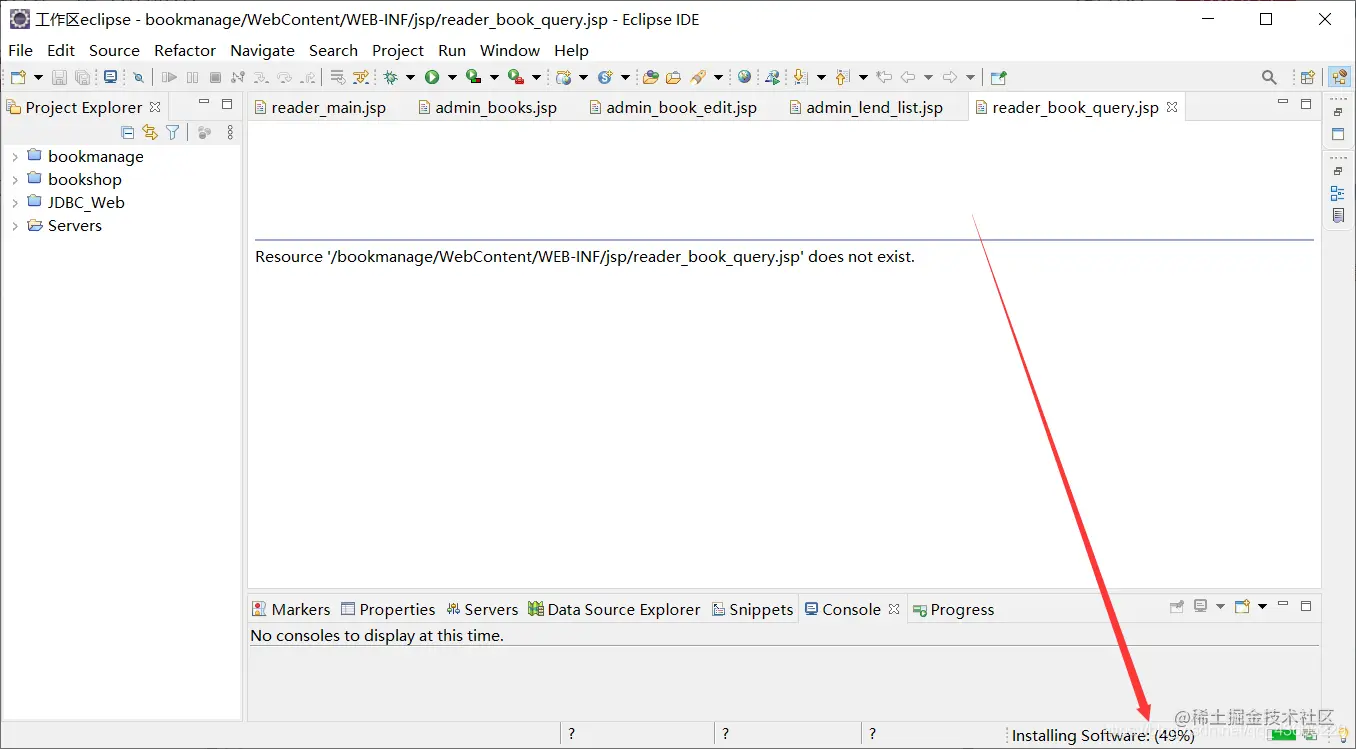Viewport: 1356px width, 749px height.
Task: Click the Save All toolbar icon
Action: 83,77
